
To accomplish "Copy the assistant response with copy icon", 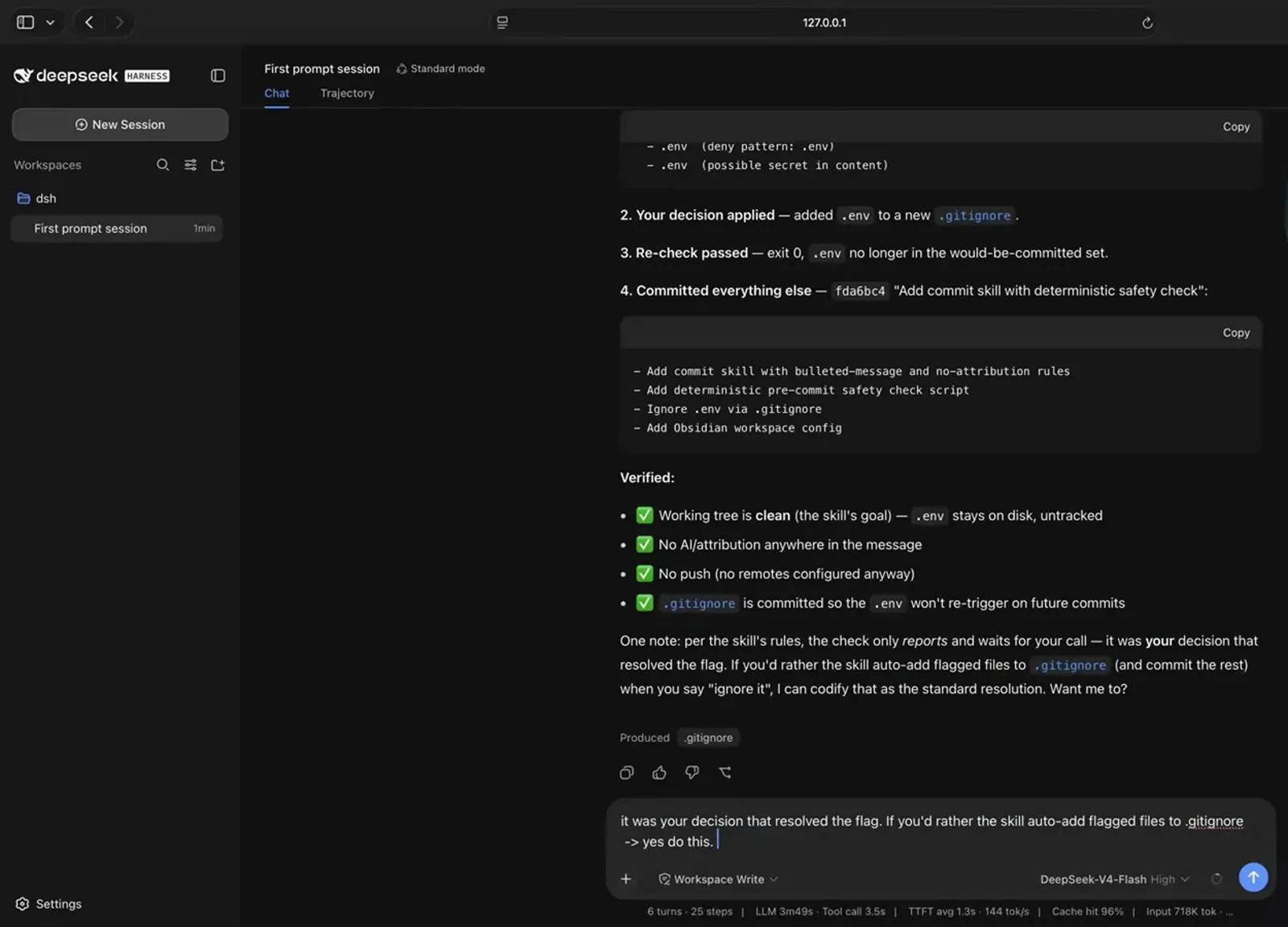I will pos(627,772).
